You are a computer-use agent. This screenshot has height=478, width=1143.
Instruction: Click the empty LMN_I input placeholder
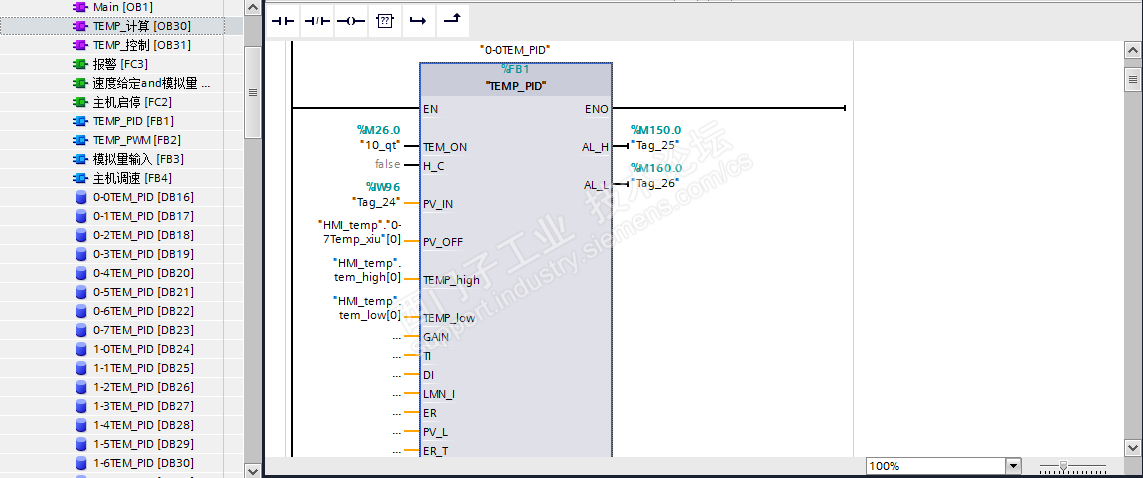click(397, 394)
